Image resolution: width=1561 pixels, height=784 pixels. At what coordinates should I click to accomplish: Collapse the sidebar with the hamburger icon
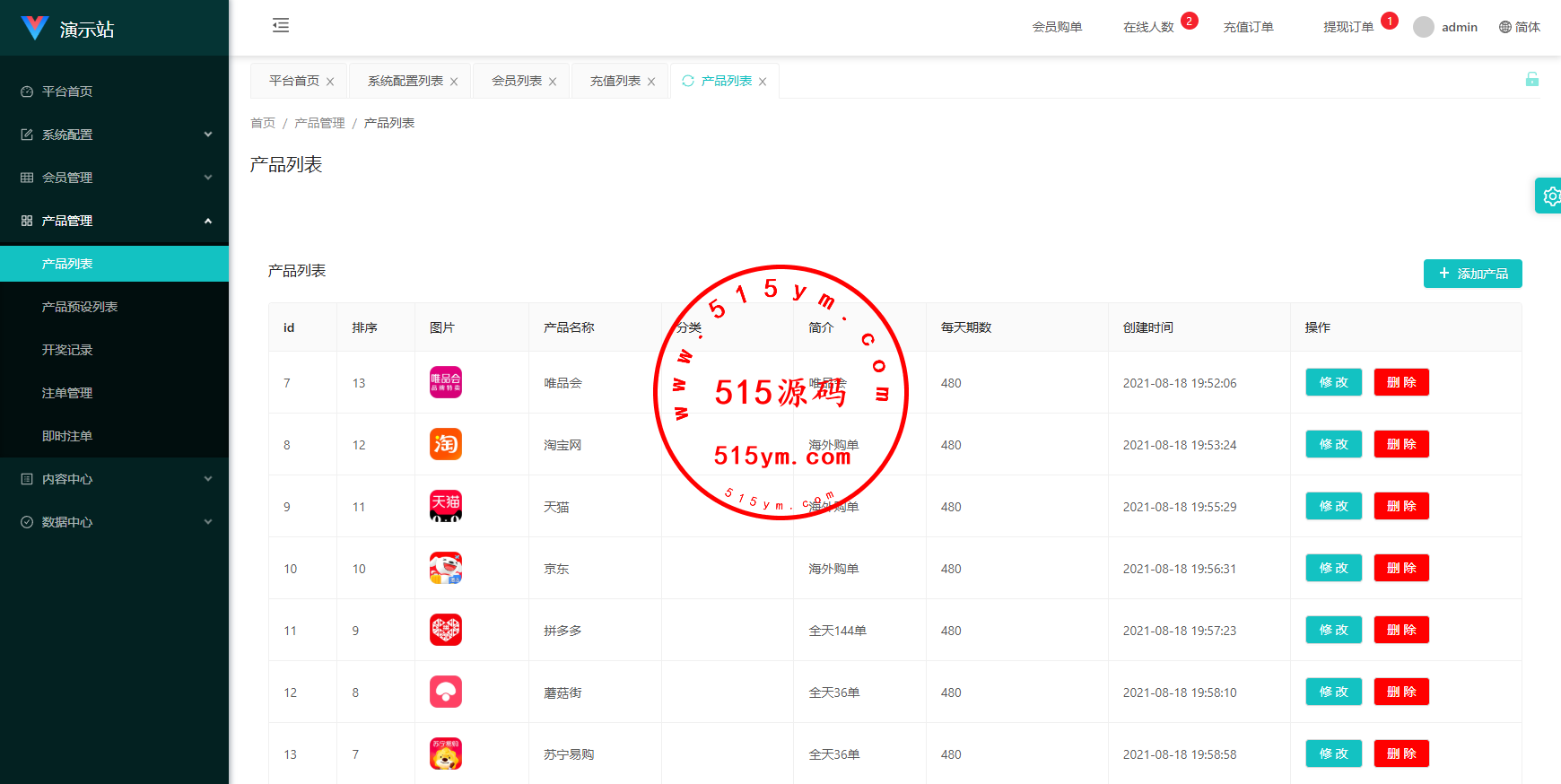pos(281,25)
